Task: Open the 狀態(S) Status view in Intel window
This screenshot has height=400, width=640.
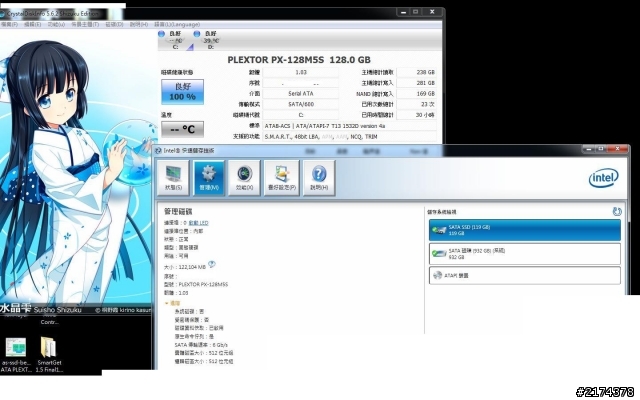Action: click(173, 178)
